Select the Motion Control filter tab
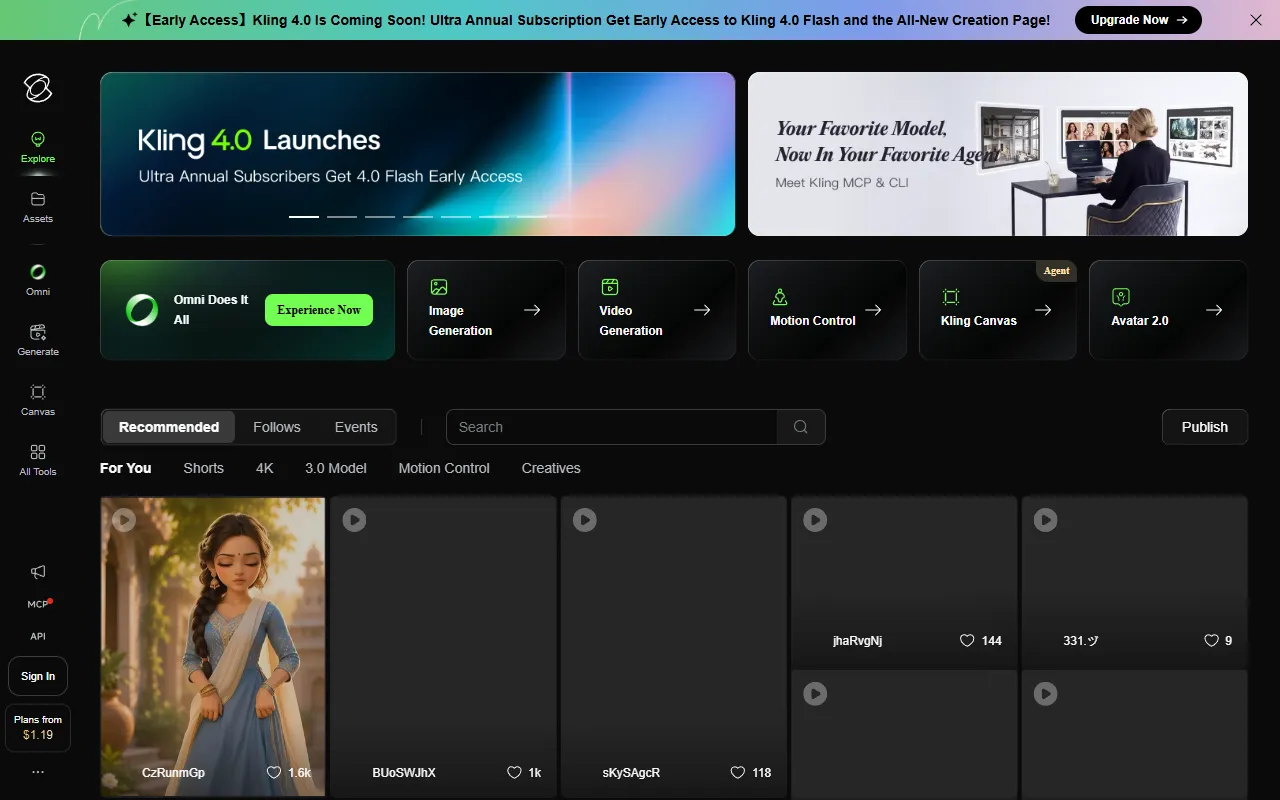1280x800 pixels. [444, 468]
